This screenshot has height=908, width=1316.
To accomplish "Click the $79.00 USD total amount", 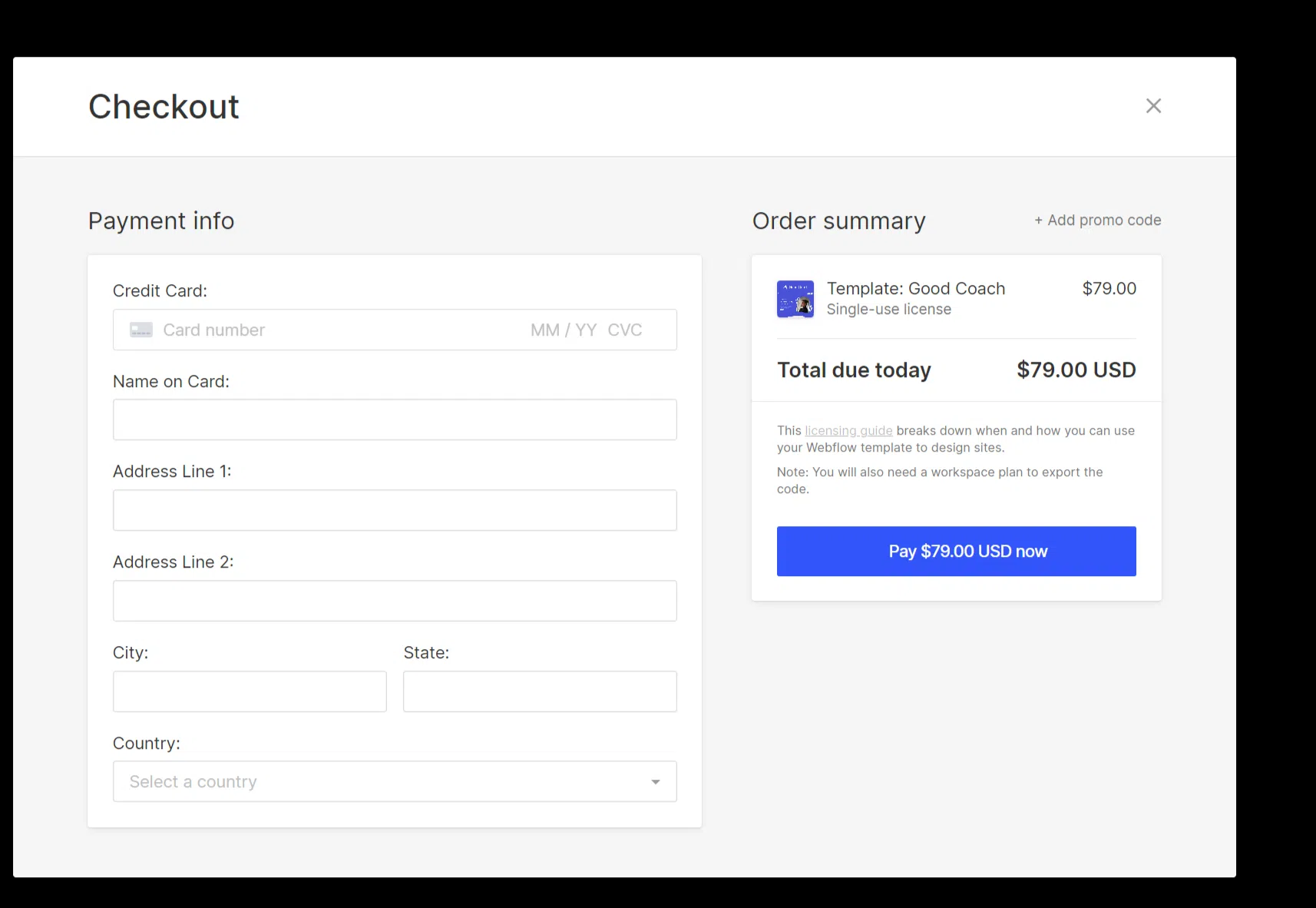I will point(1076,370).
